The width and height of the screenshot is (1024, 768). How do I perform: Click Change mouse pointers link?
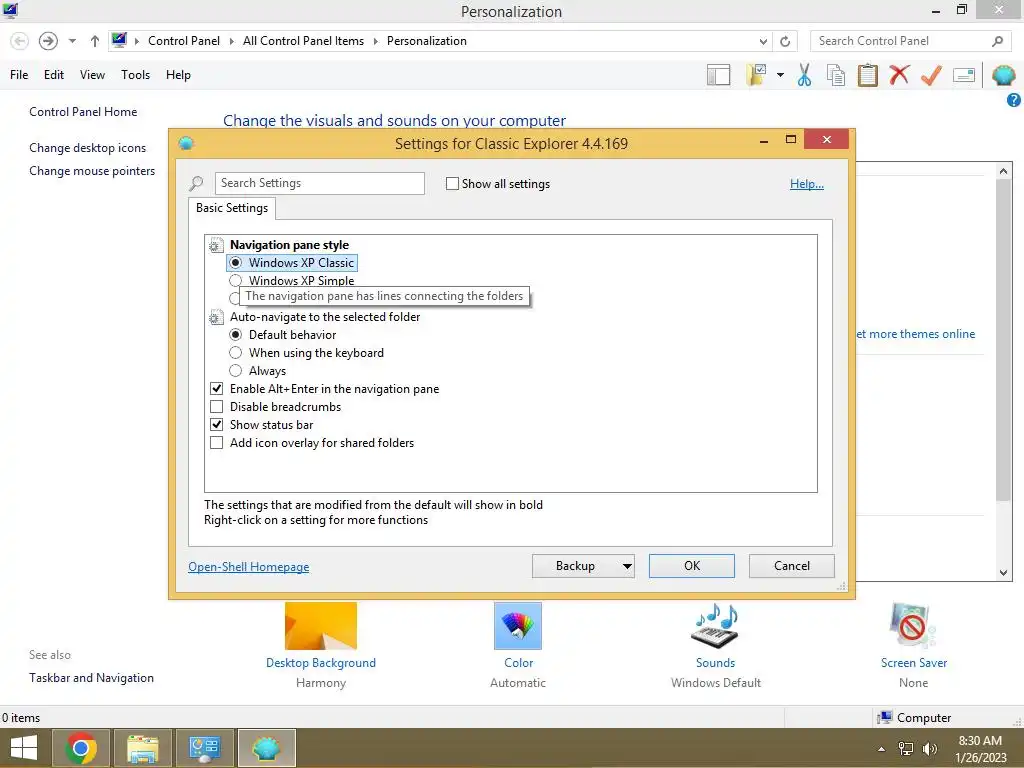92,171
